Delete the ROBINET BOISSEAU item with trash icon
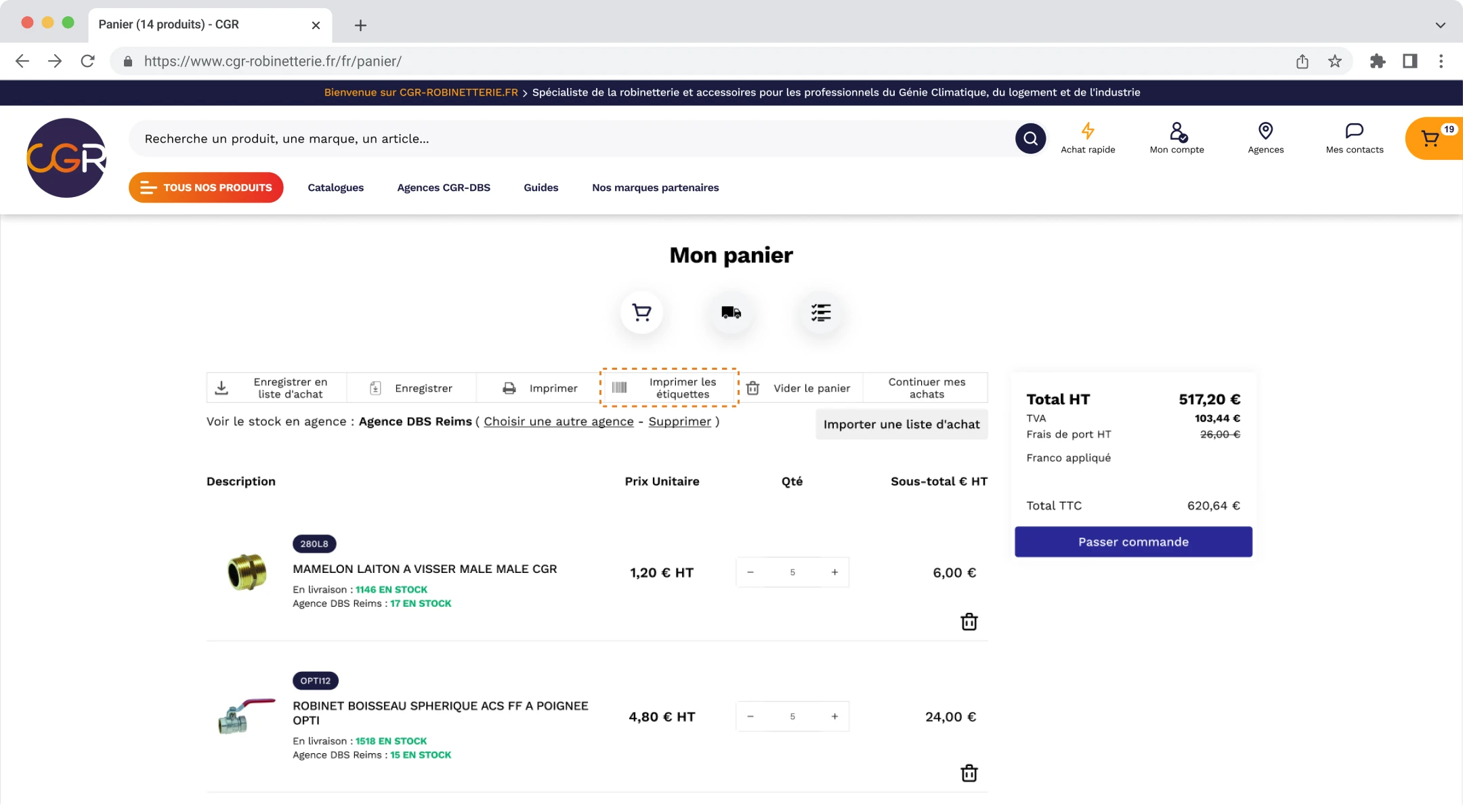 (x=969, y=773)
